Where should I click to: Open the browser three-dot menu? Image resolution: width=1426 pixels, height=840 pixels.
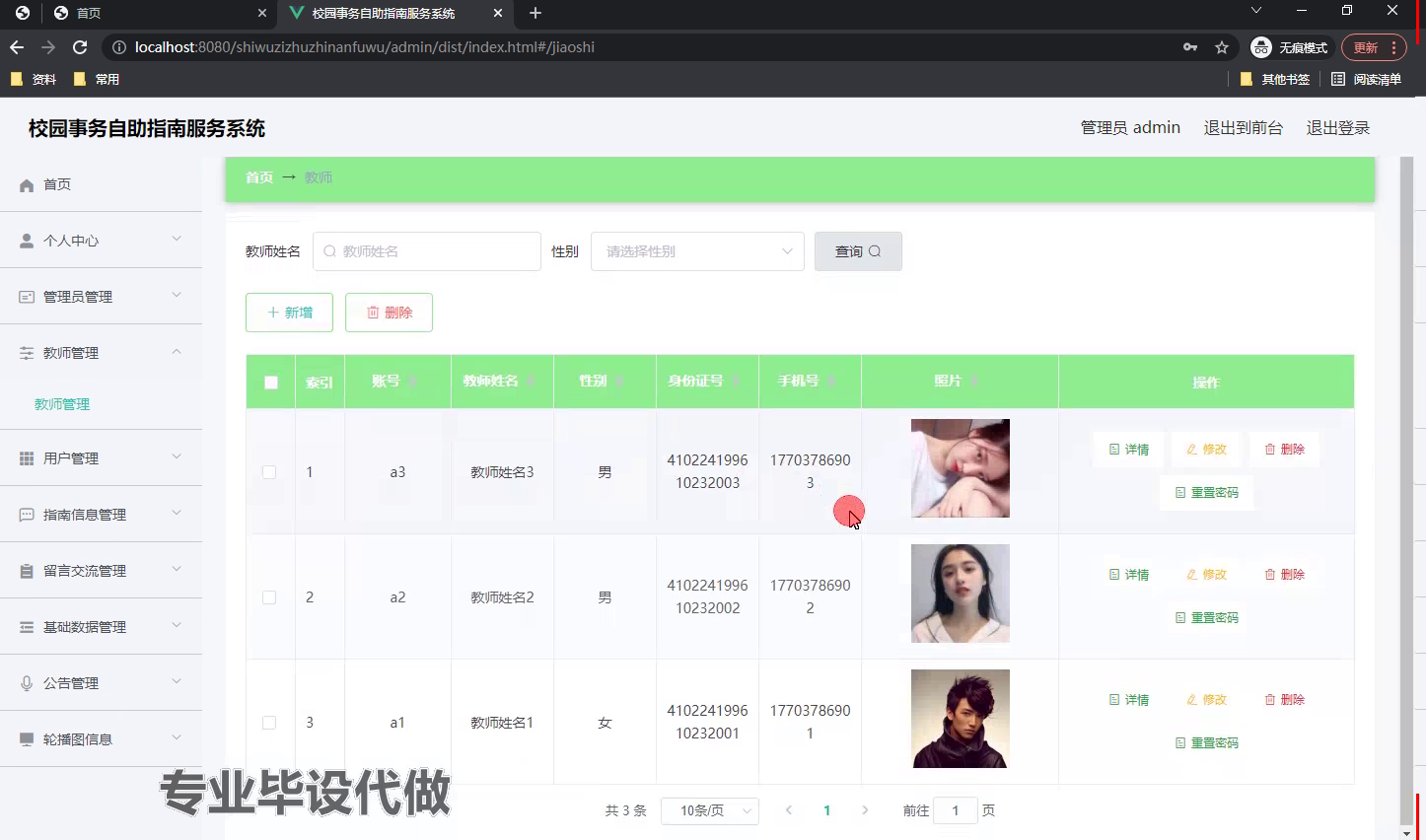click(1393, 47)
